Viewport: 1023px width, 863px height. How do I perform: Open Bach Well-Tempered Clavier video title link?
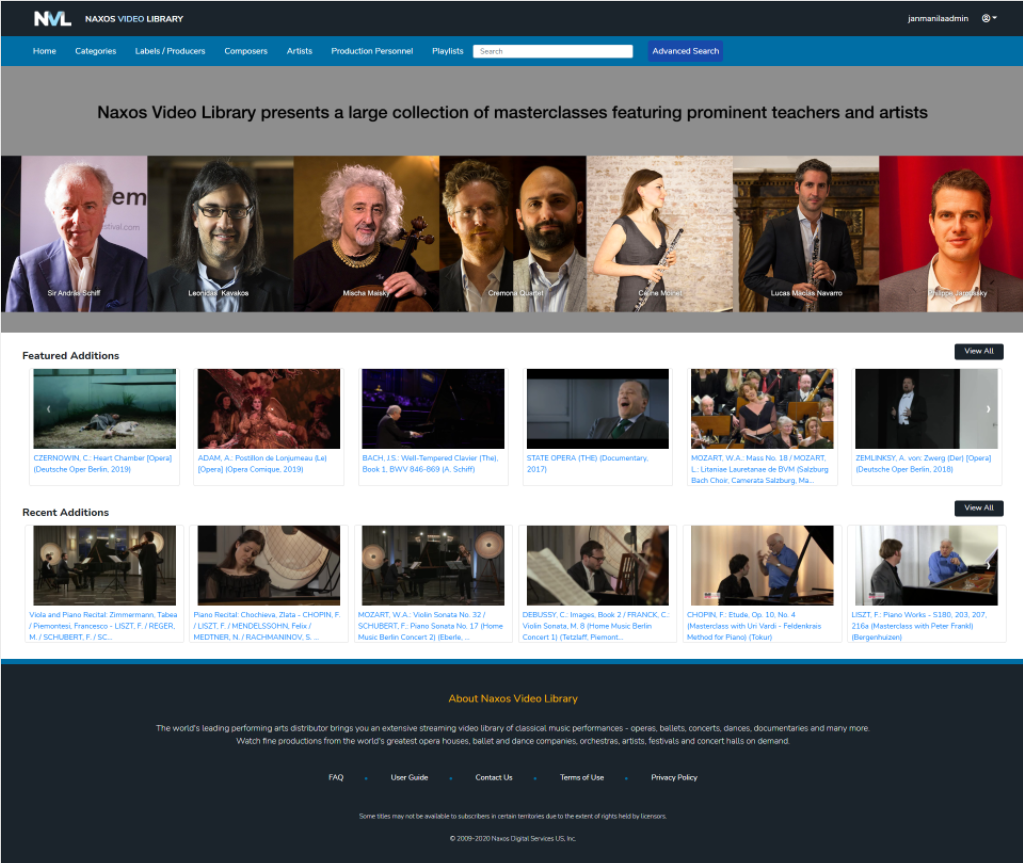(x=430, y=463)
